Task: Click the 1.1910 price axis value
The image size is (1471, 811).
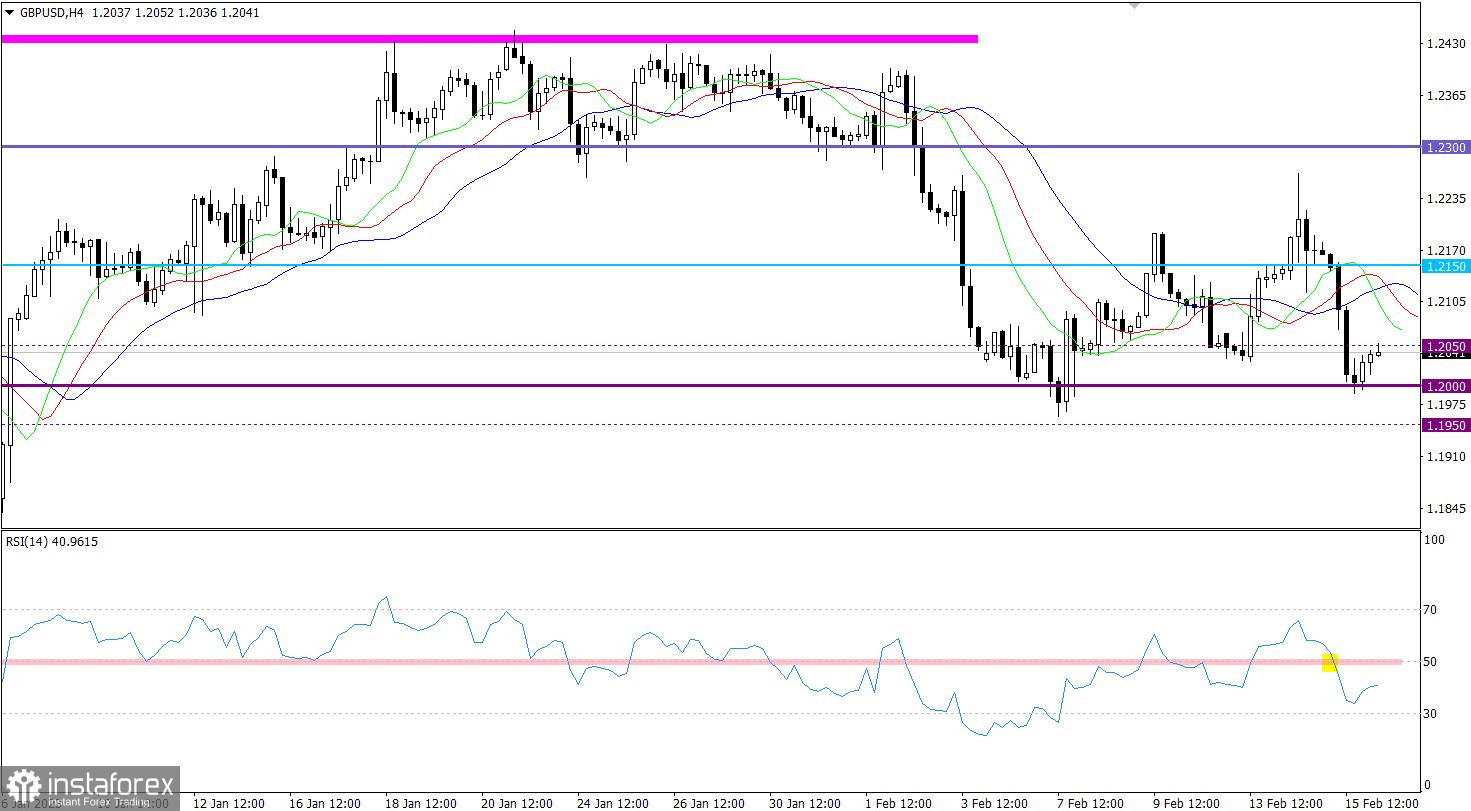Action: 1448,457
